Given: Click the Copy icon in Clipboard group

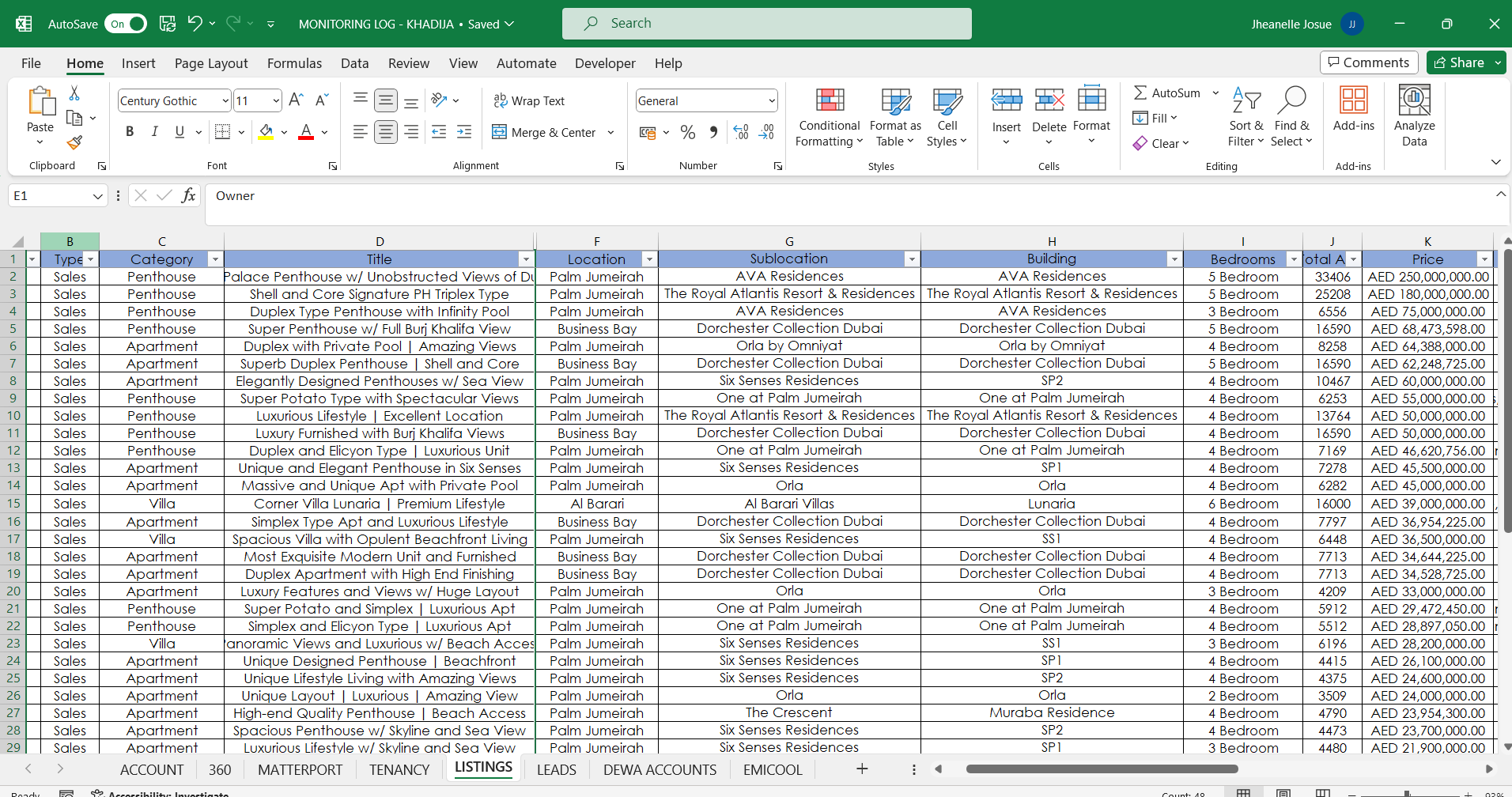Looking at the screenshot, I should (74, 118).
